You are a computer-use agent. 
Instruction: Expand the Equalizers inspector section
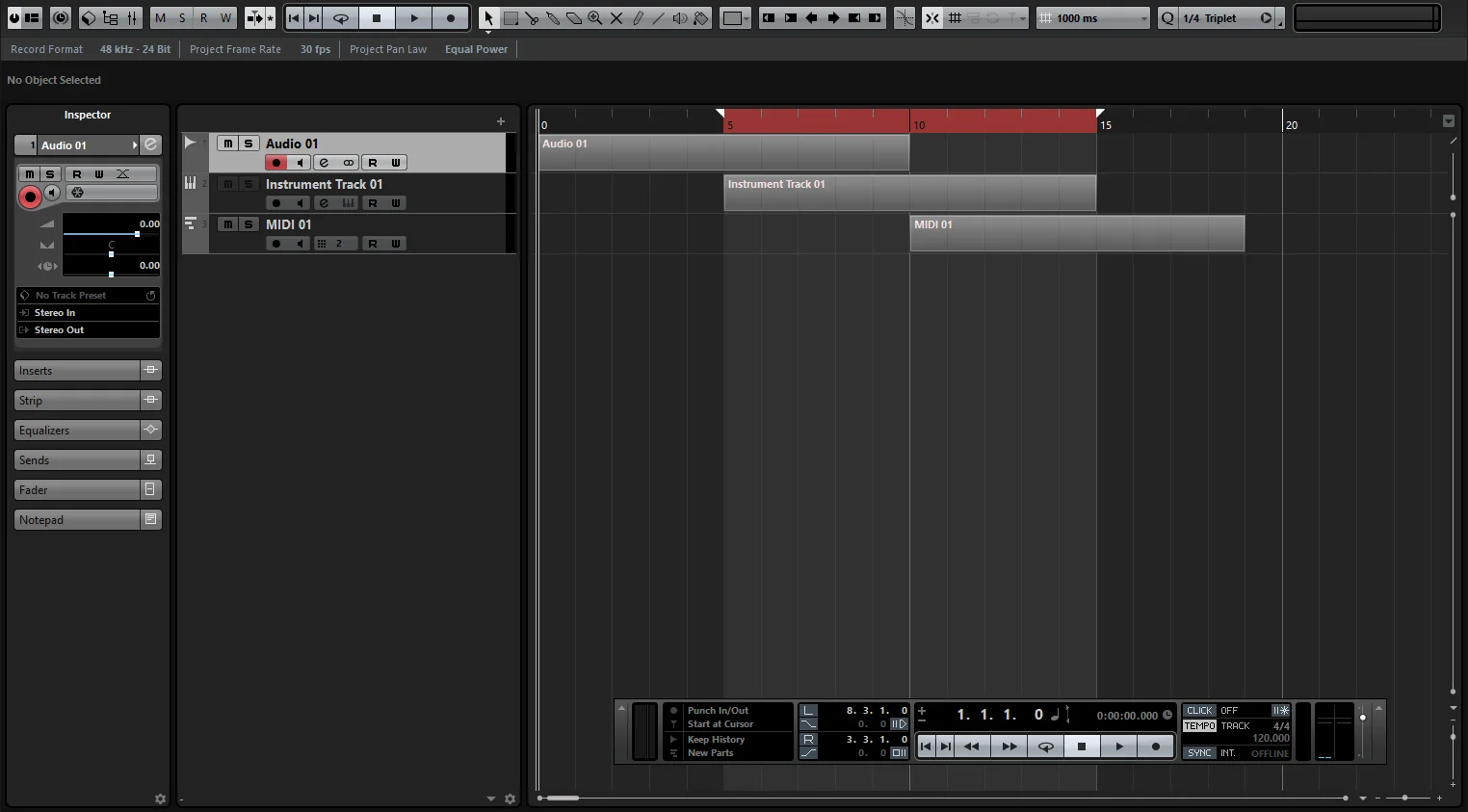(77, 431)
